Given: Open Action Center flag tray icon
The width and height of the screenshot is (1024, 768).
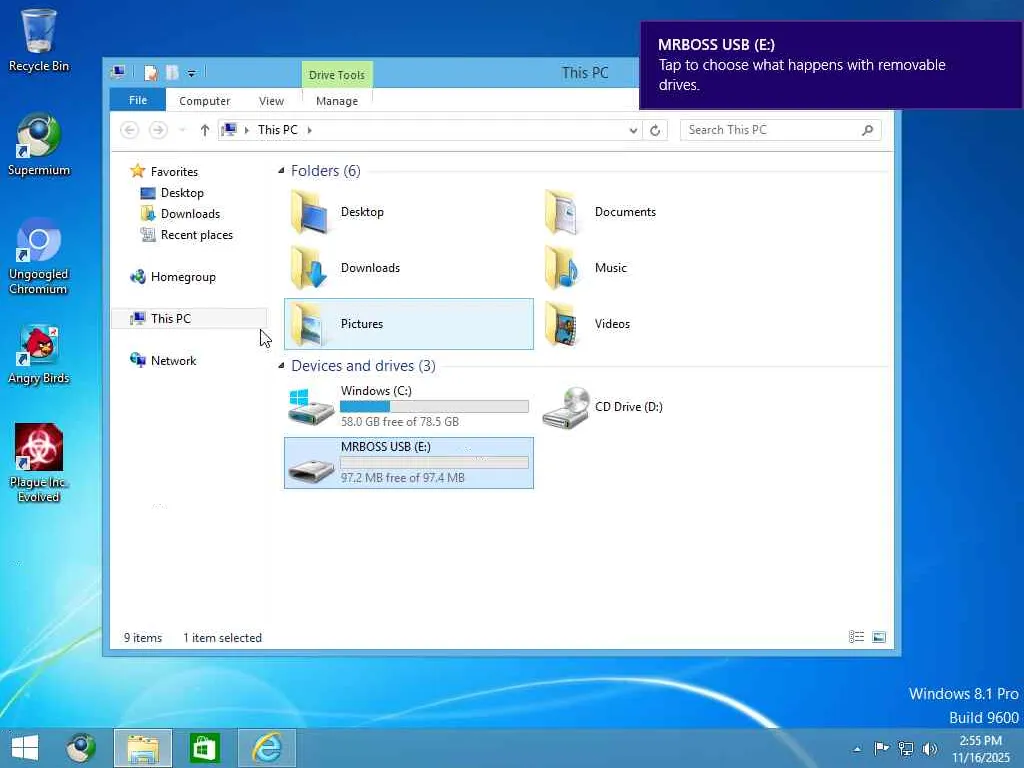Looking at the screenshot, I should pos(882,748).
